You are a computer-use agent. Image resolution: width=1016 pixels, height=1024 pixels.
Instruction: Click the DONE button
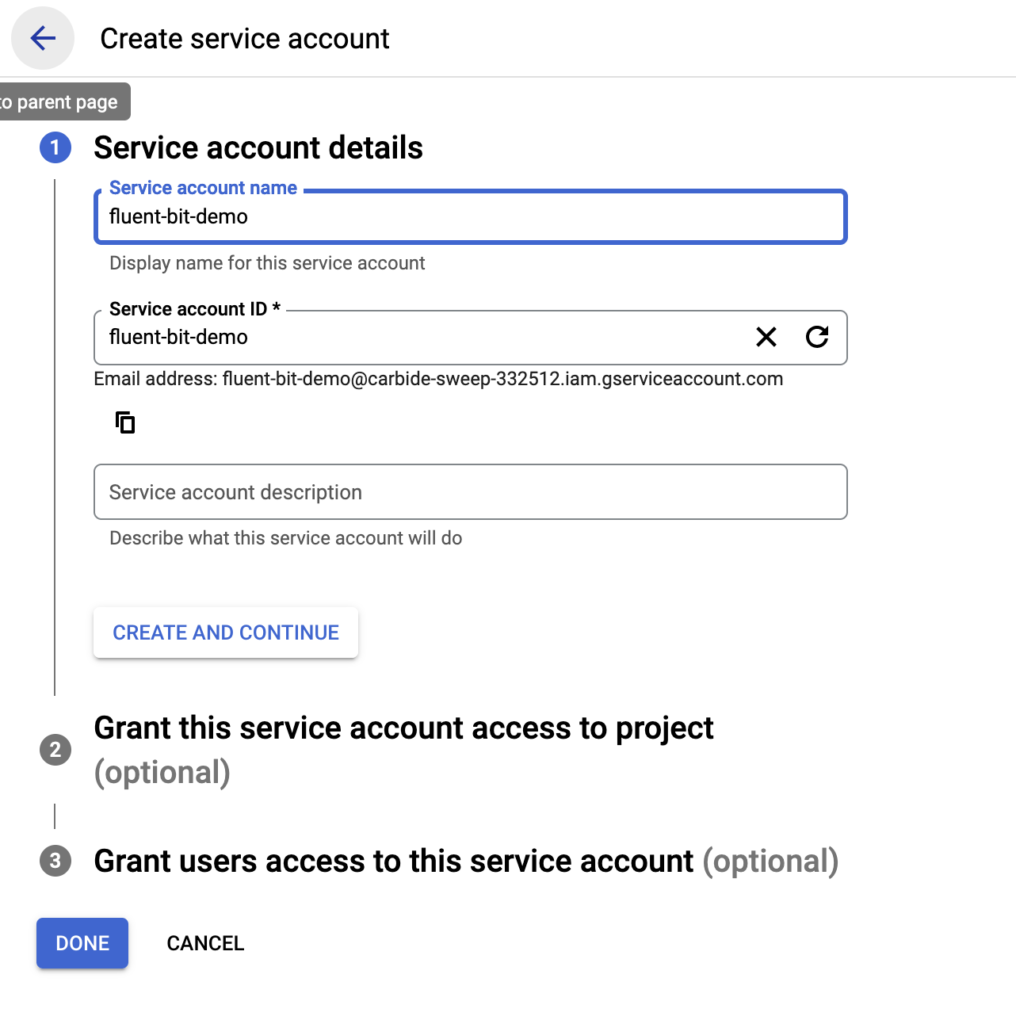point(82,943)
